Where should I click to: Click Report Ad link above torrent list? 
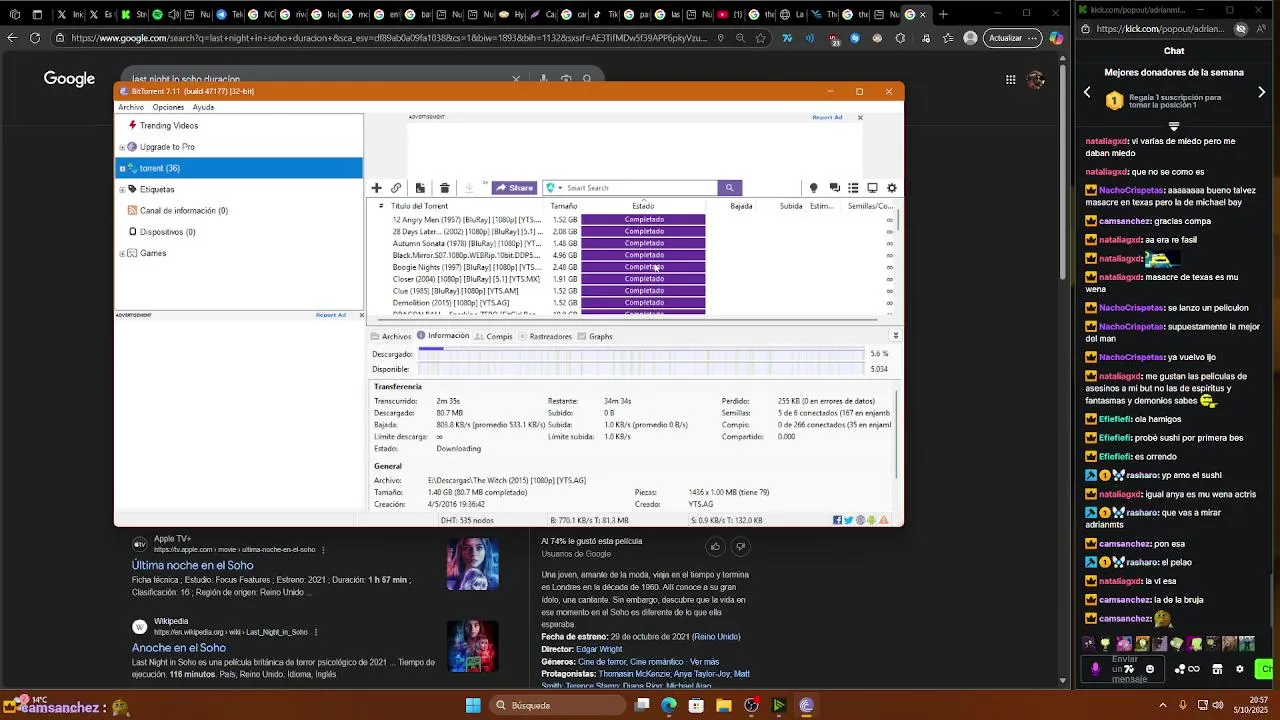coord(827,117)
